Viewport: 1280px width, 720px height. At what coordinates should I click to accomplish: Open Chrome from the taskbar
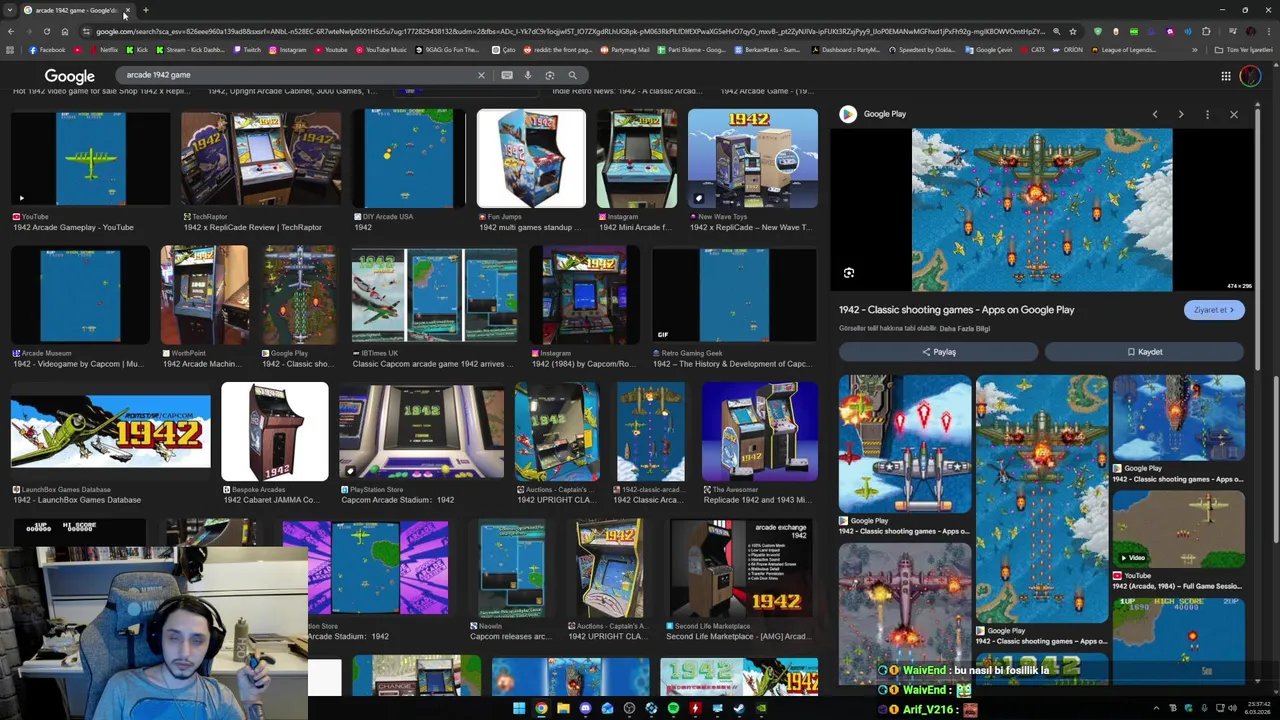541,709
